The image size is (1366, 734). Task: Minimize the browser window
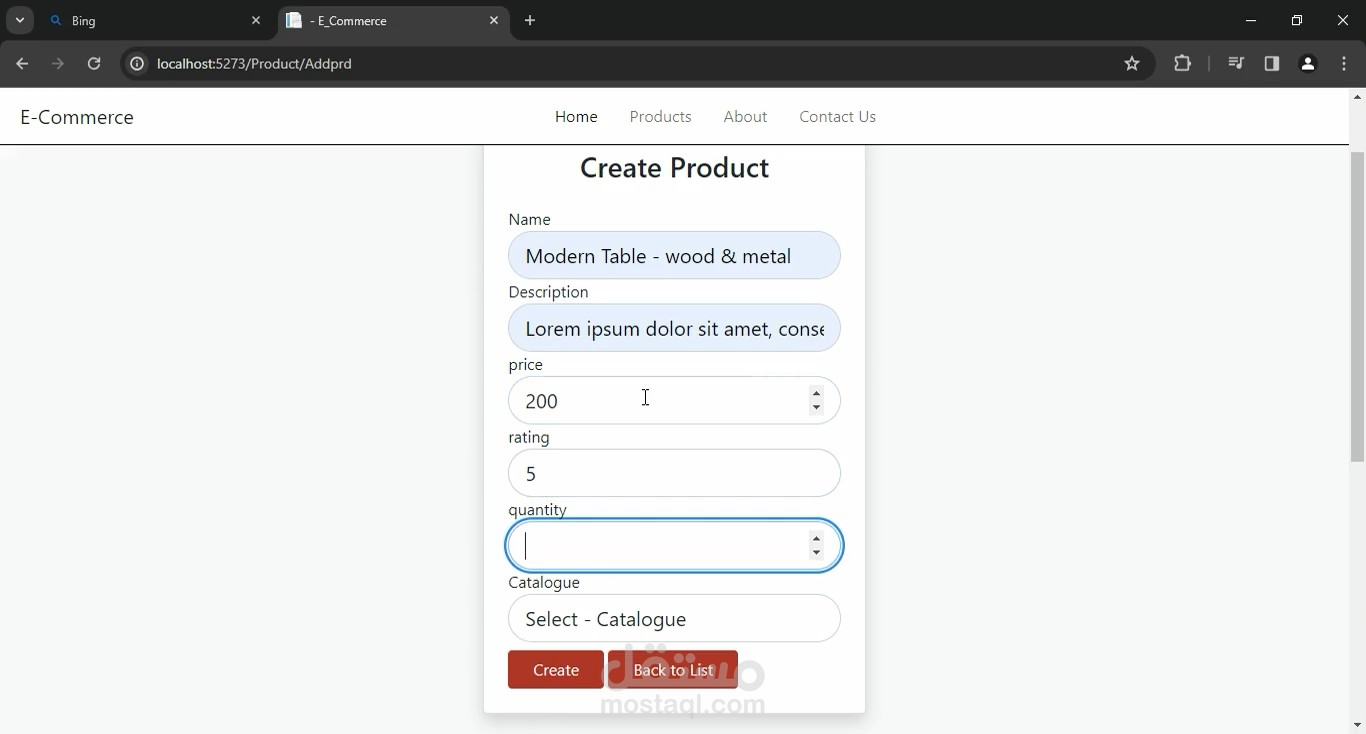(x=1251, y=21)
